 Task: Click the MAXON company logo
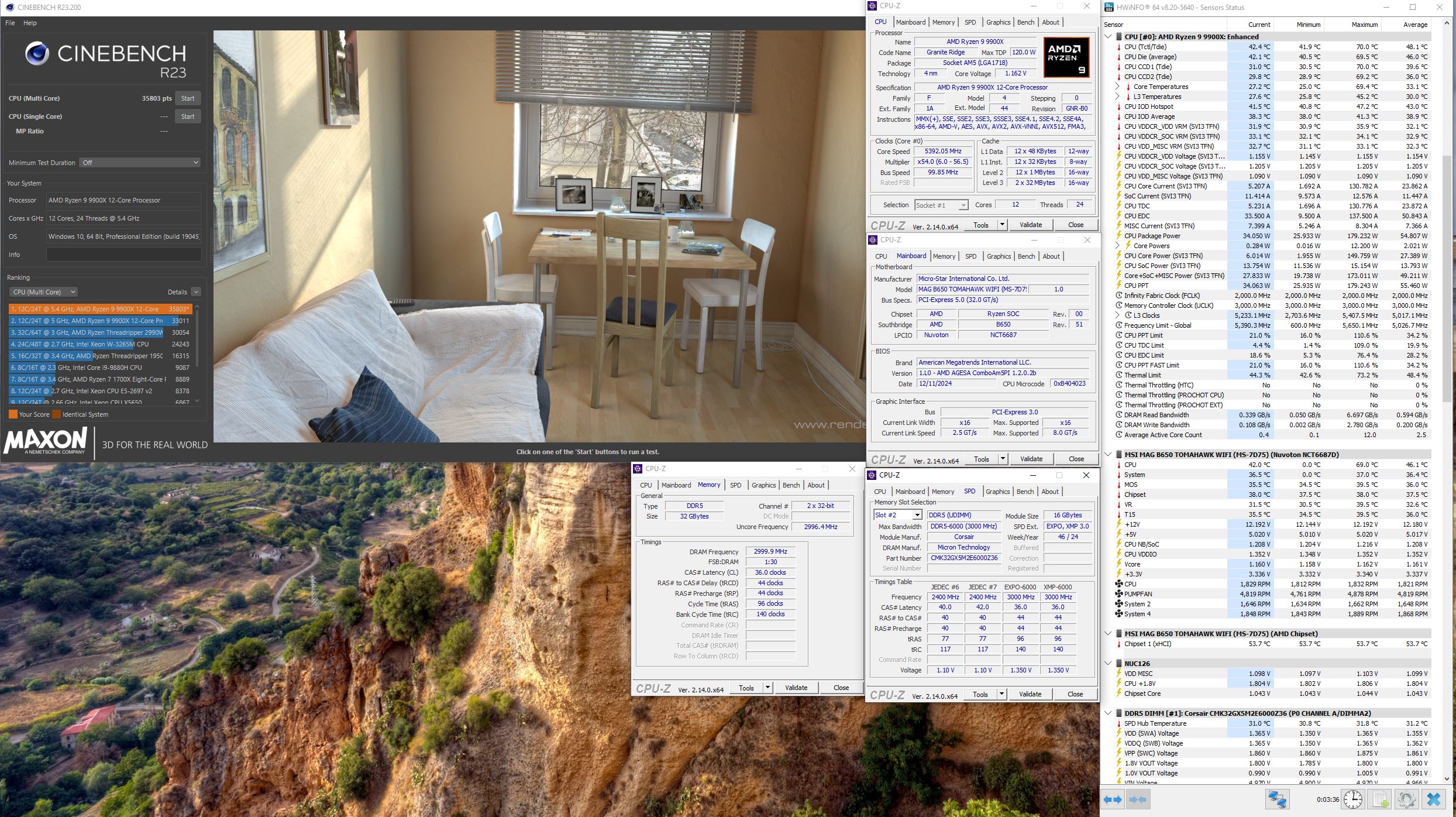46,441
